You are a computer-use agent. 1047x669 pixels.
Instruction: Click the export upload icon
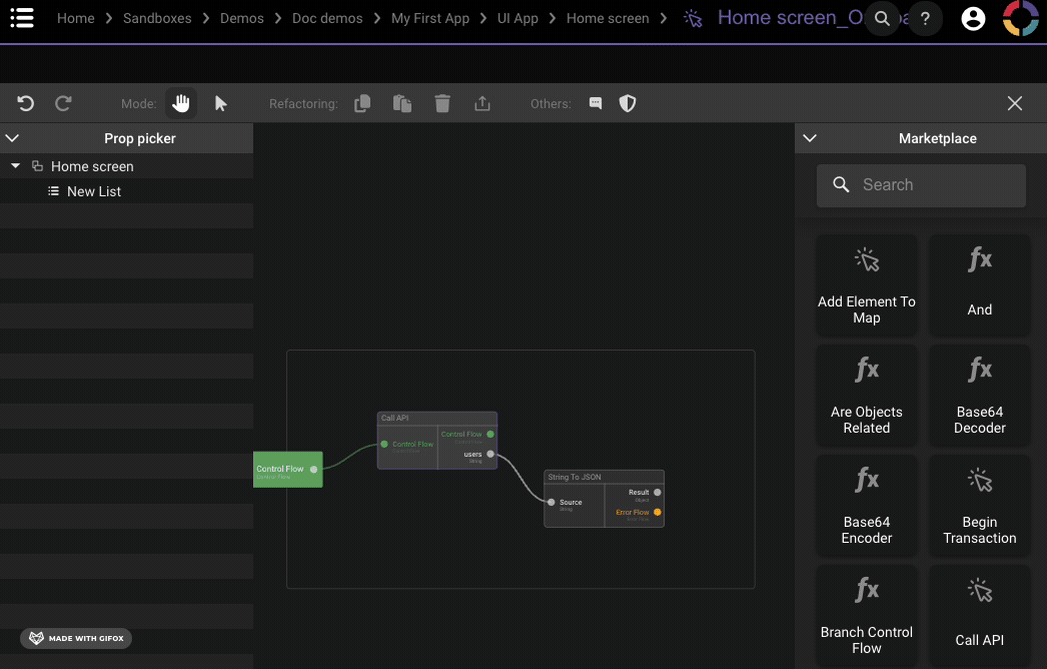[x=482, y=103]
